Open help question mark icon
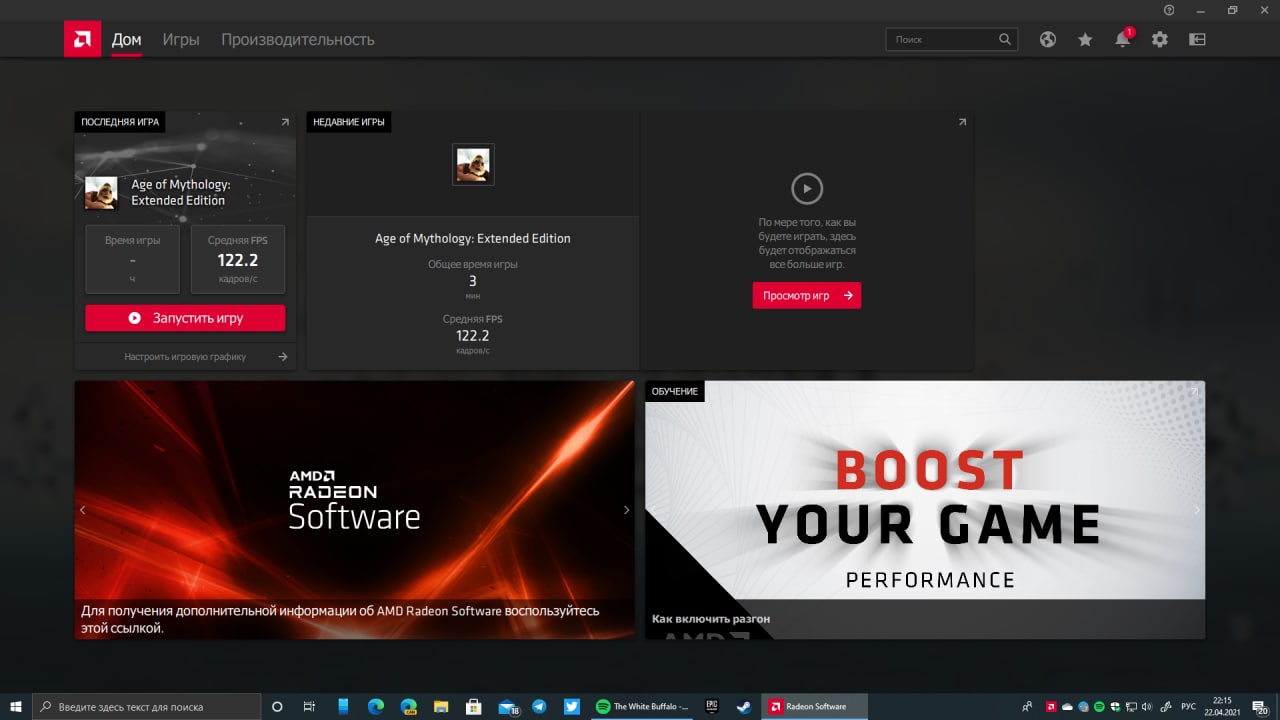Image resolution: width=1280 pixels, height=720 pixels. click(1169, 9)
